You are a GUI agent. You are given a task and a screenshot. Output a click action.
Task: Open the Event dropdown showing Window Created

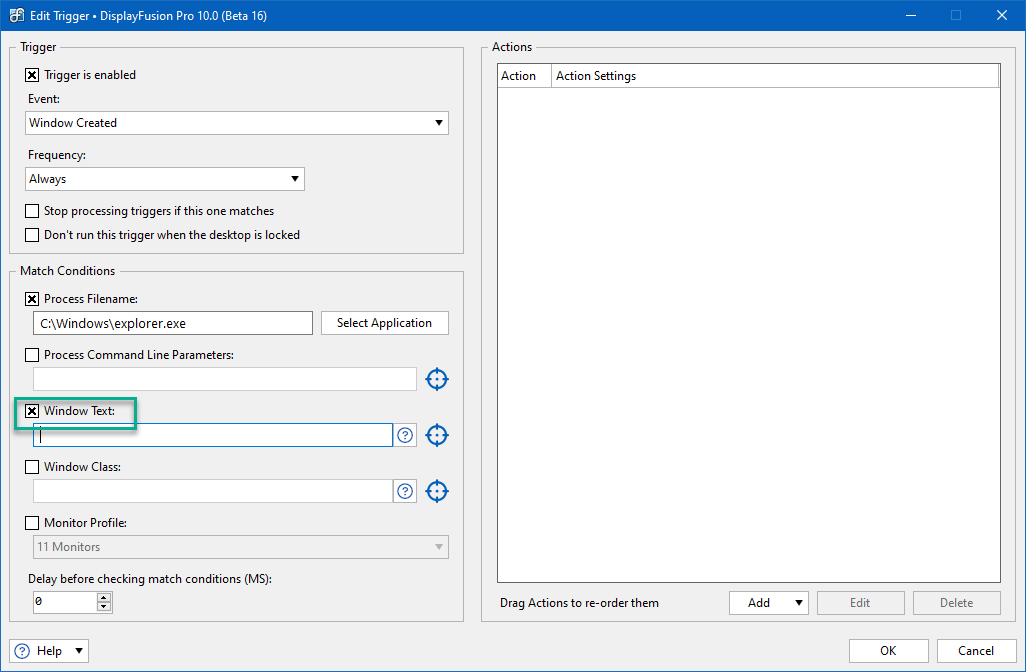coord(237,123)
